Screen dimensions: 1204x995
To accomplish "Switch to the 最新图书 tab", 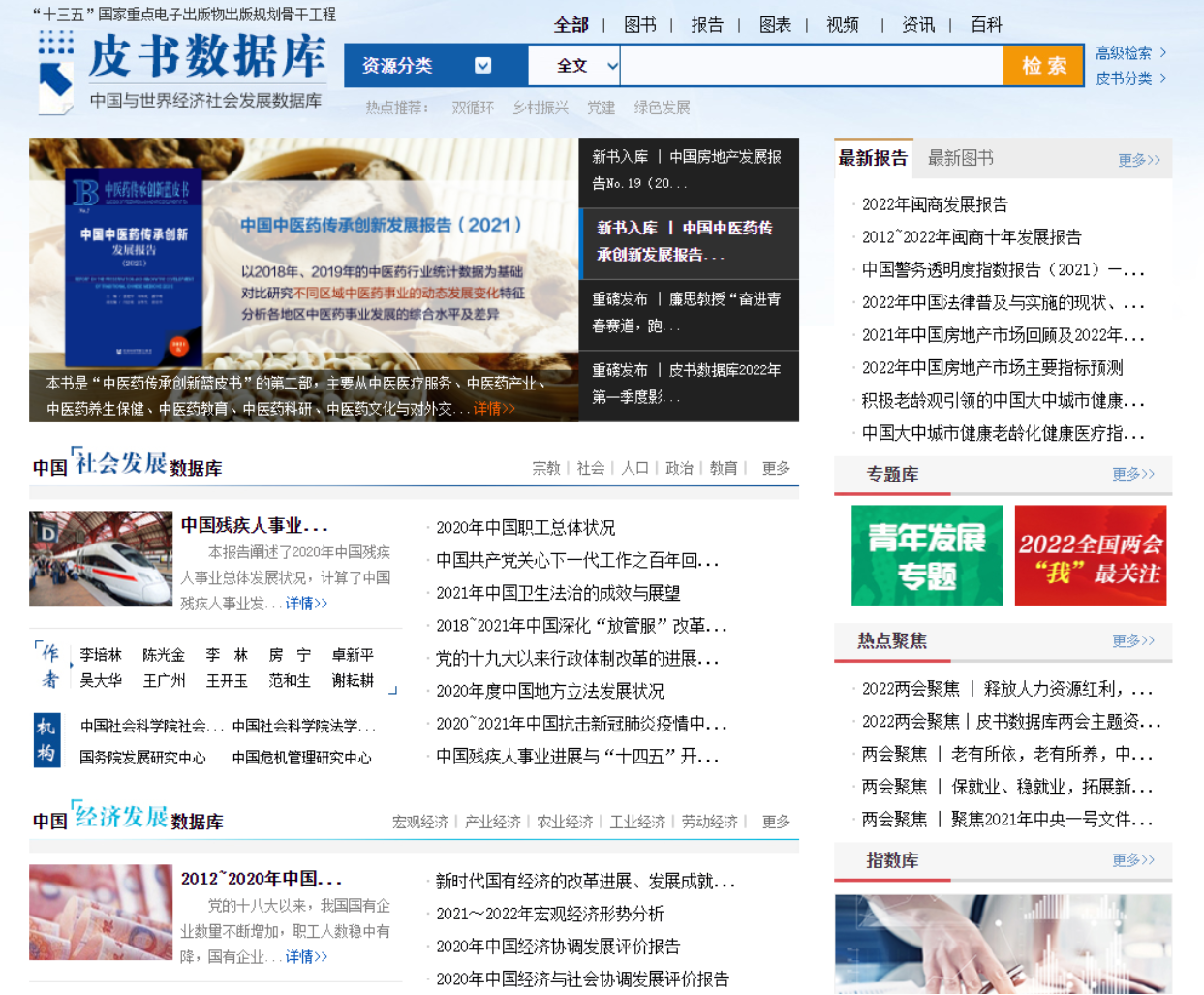I will [x=960, y=158].
